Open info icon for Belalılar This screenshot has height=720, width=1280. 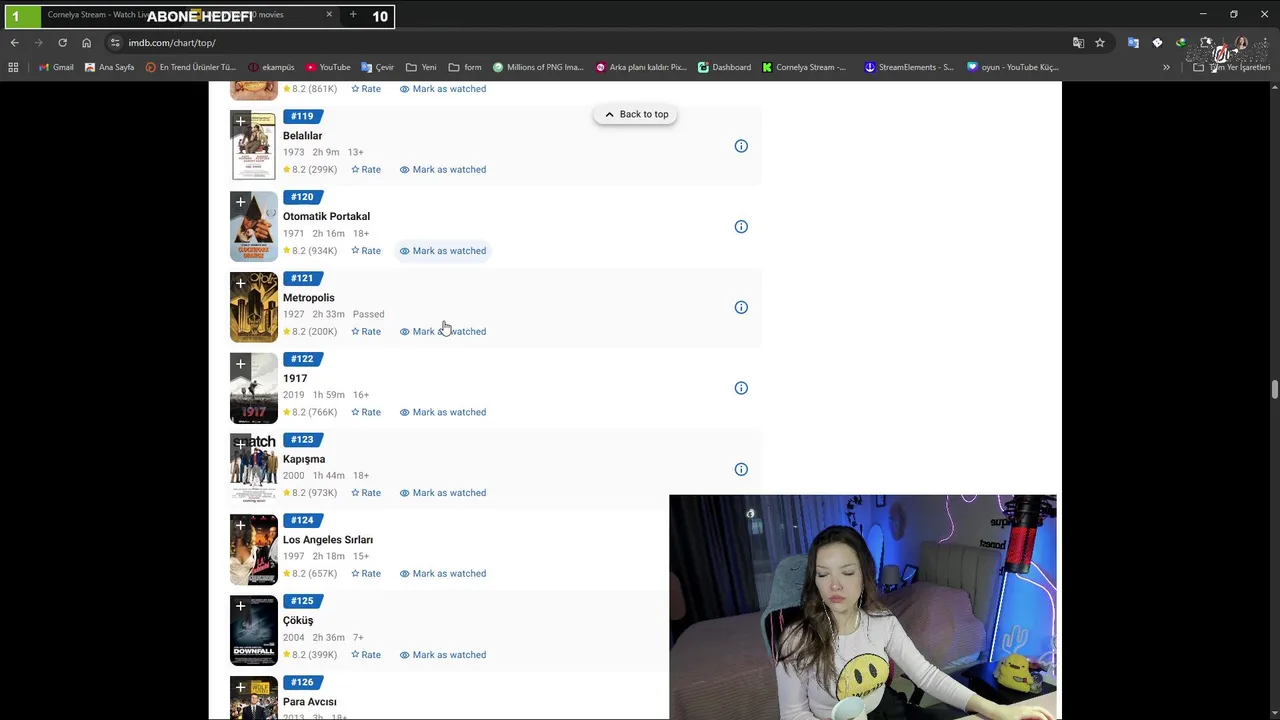(x=741, y=146)
